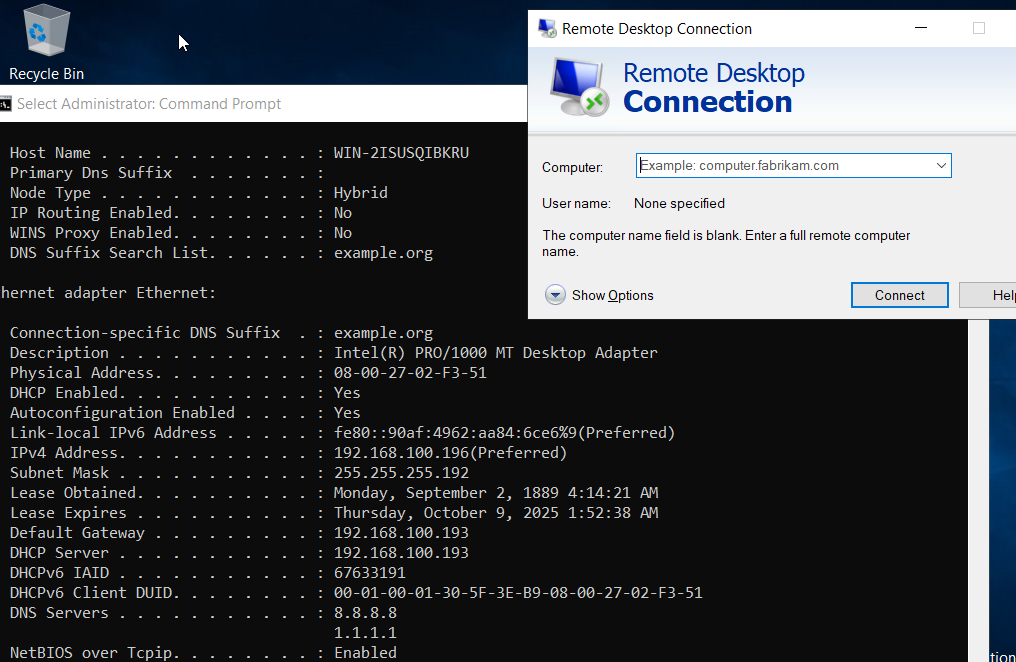Click the Default Gateway address value
Viewport: 1016px width, 662px height.
click(x=400, y=533)
